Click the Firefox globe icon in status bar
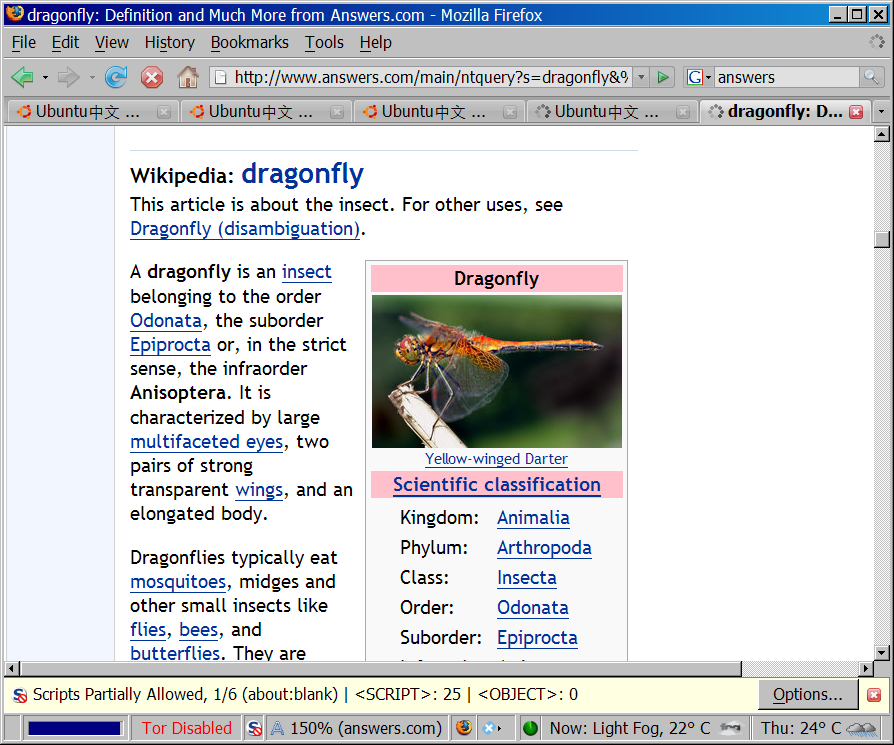 tap(464, 728)
